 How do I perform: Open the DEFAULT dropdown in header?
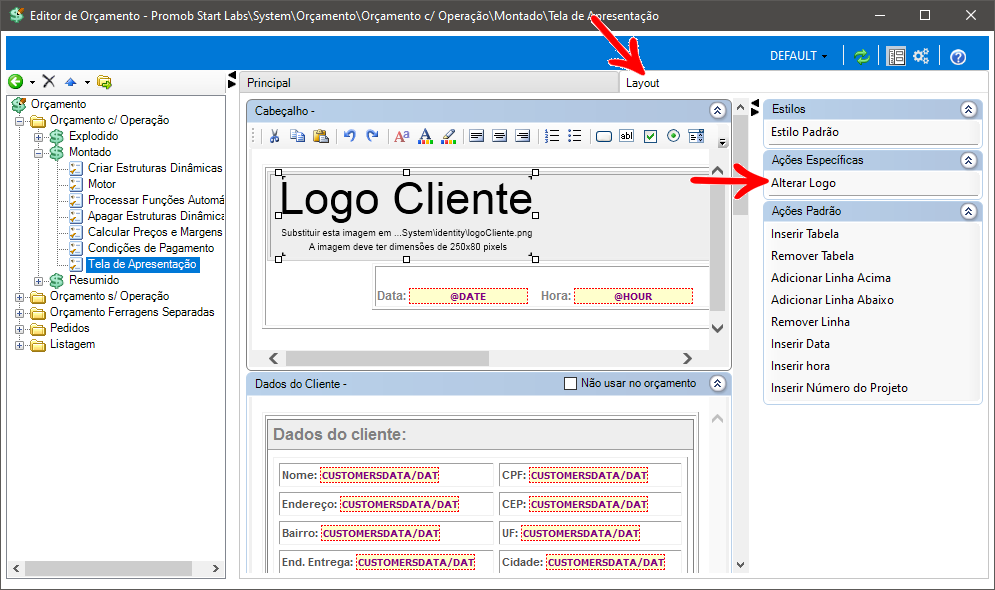[798, 56]
